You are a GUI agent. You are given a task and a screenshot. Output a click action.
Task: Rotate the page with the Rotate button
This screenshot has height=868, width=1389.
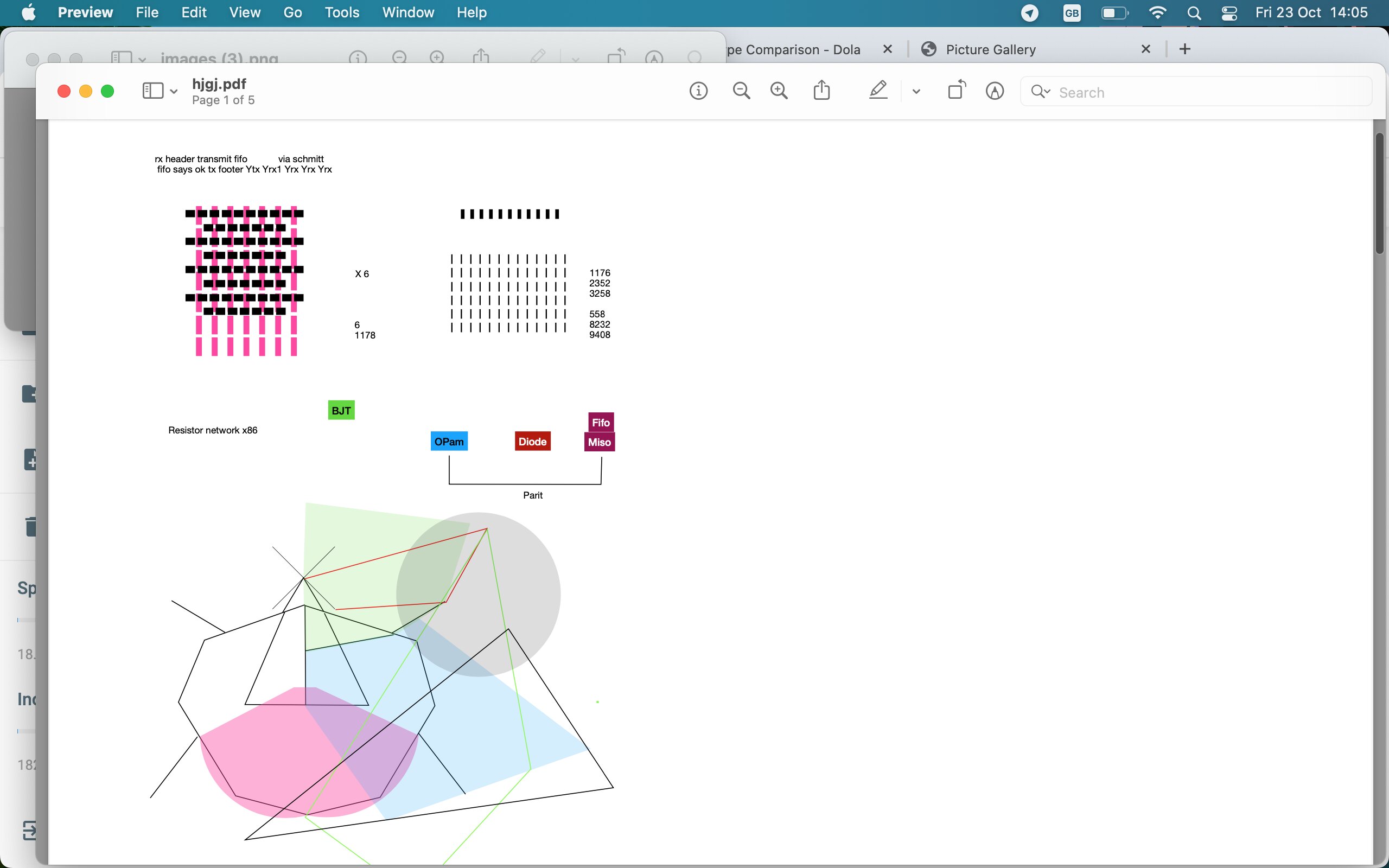(x=957, y=90)
